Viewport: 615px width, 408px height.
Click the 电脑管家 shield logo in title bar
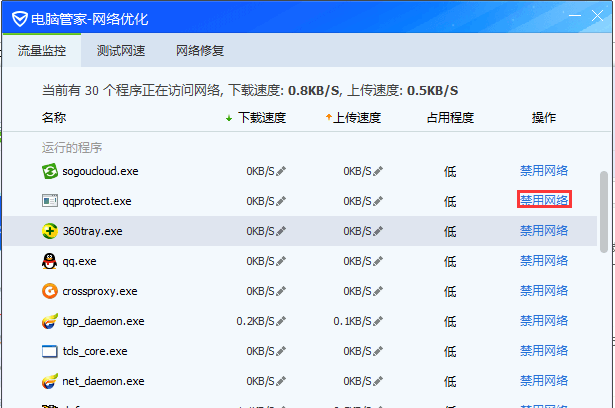[19, 18]
